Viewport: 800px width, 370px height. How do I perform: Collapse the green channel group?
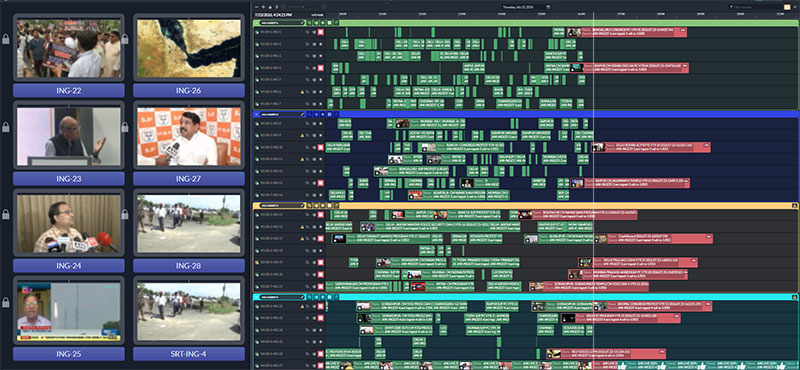click(x=257, y=23)
